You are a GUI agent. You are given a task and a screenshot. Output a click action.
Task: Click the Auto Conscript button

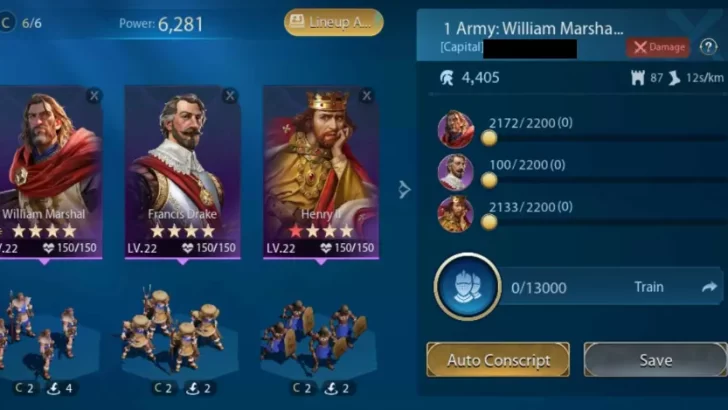[x=498, y=360]
